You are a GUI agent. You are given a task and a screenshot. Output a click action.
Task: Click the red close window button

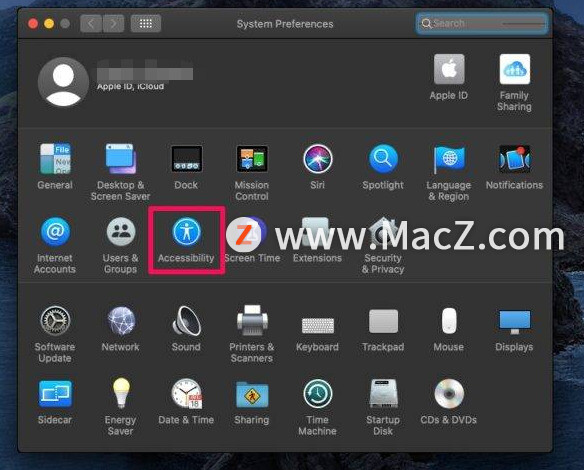pyautogui.click(x=33, y=24)
